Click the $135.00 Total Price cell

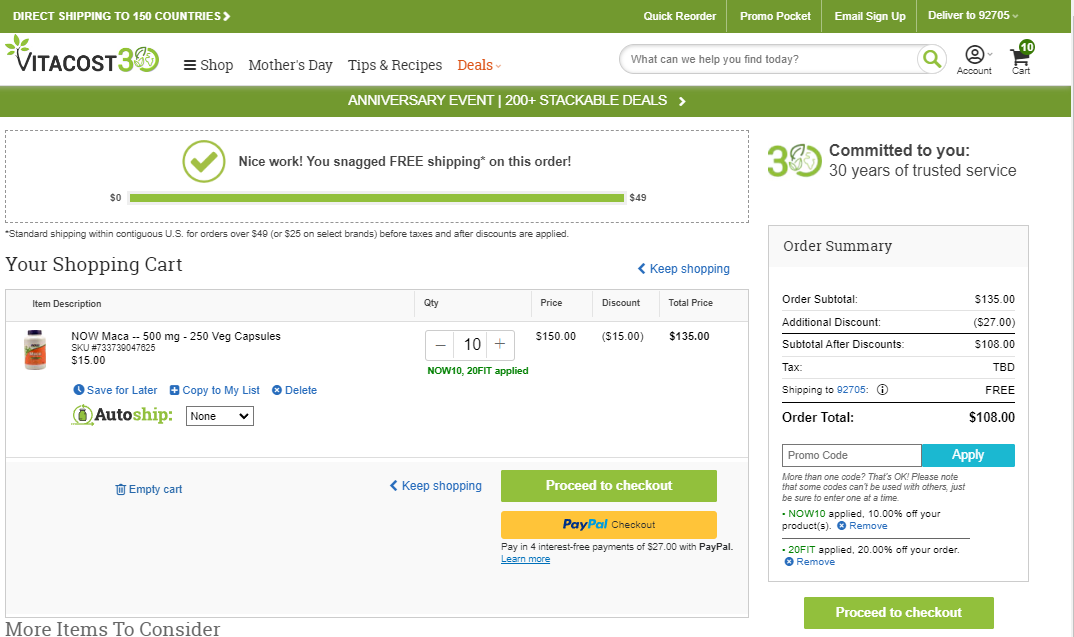(x=689, y=336)
